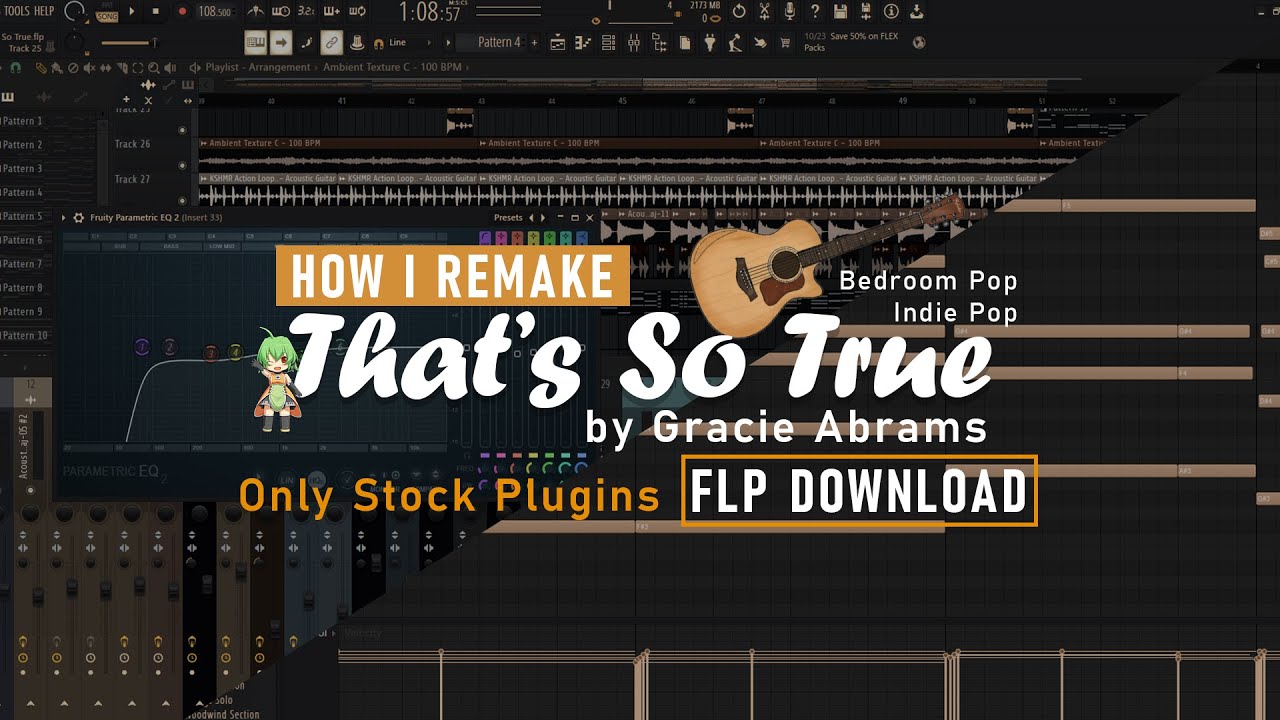Toggle multilink to controllers icon
The image size is (1280, 720).
coord(332,43)
